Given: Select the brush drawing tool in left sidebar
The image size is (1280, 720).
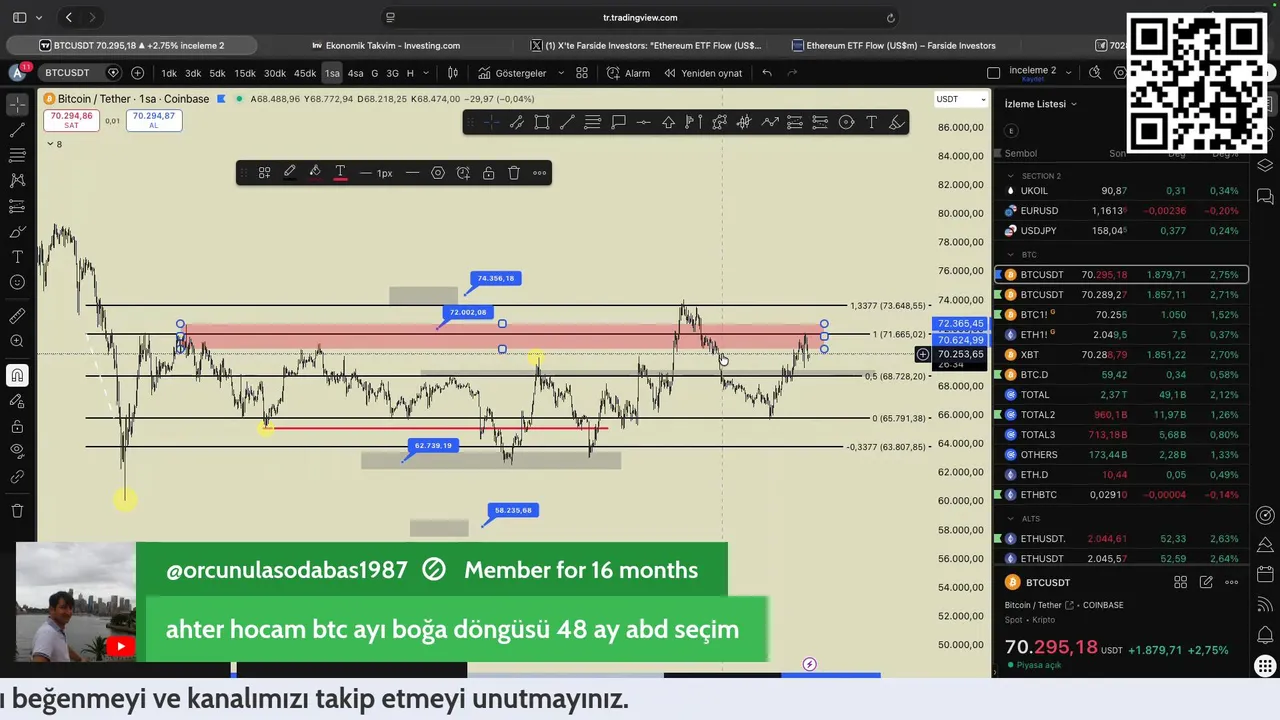Looking at the screenshot, I should click(x=17, y=232).
